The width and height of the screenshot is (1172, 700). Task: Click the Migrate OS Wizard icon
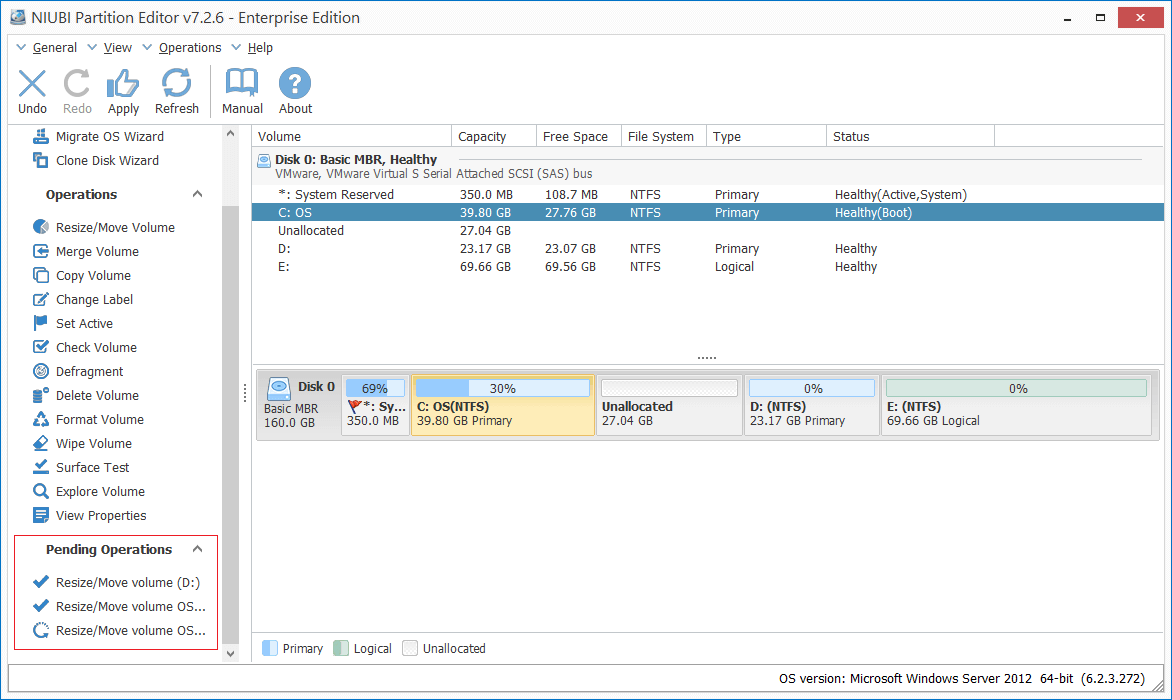41,137
